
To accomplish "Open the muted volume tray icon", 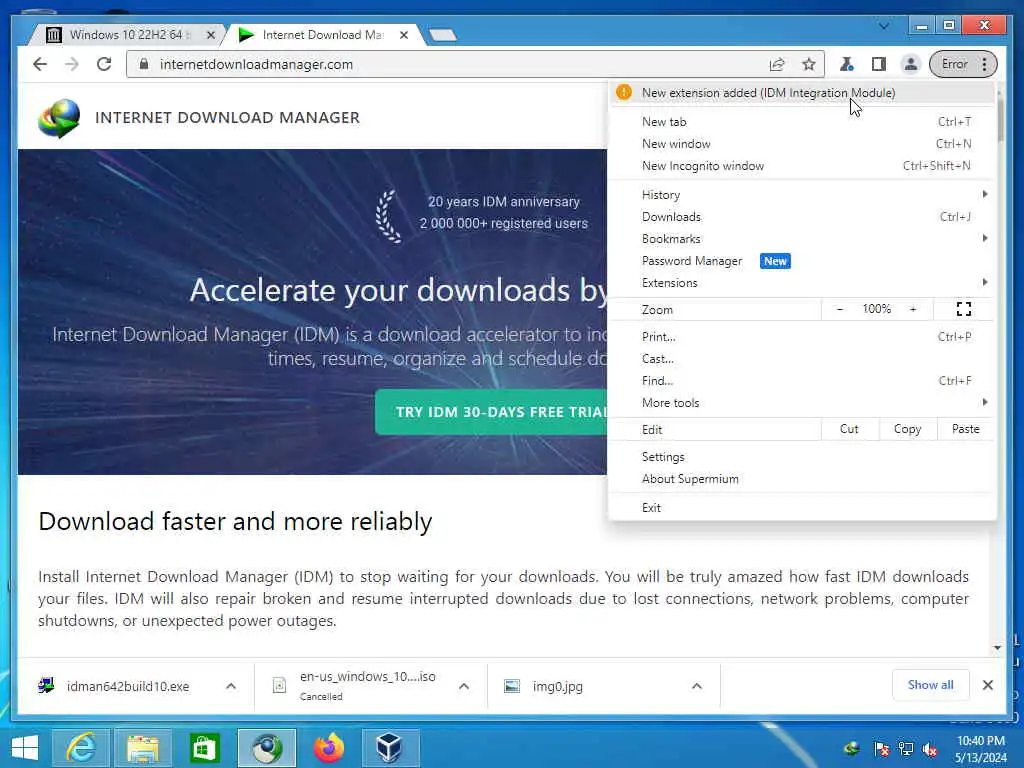I will (x=930, y=749).
